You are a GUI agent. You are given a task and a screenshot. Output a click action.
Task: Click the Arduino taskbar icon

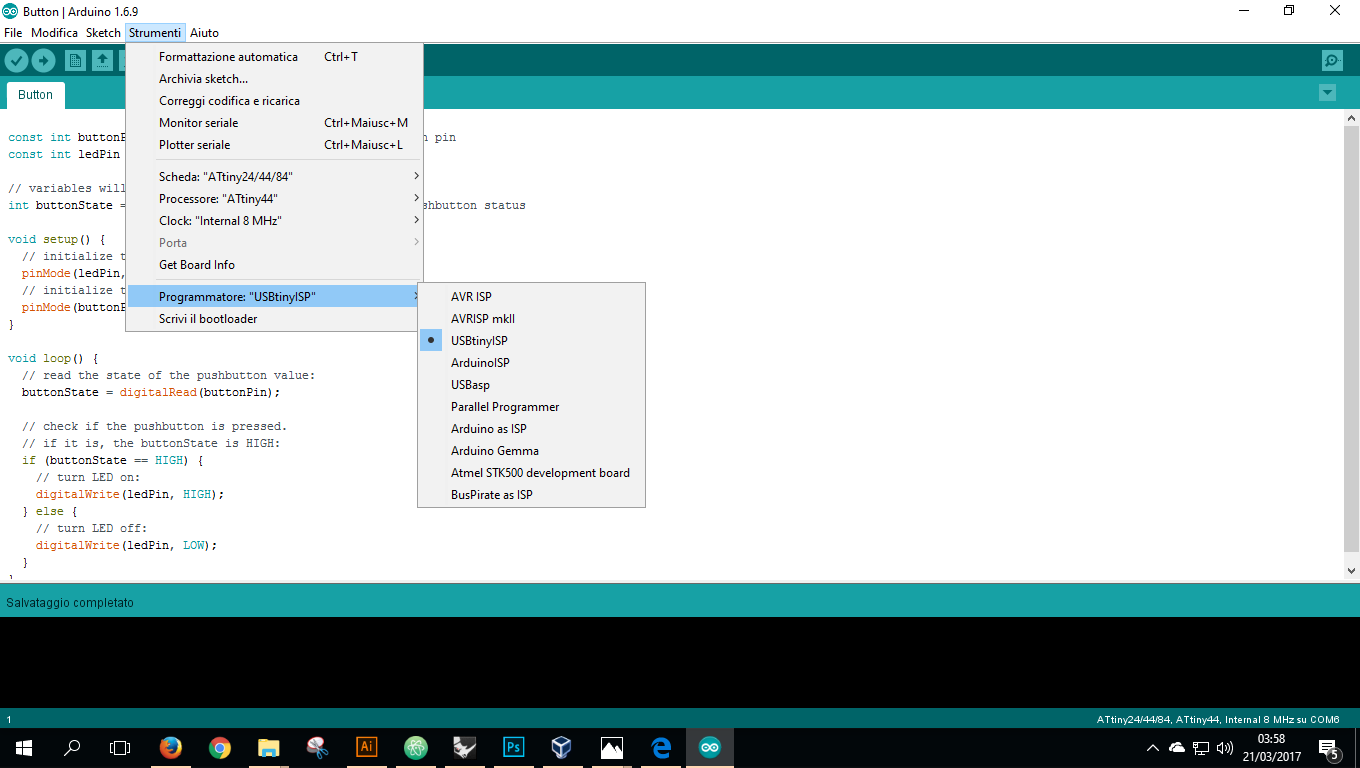(710, 747)
